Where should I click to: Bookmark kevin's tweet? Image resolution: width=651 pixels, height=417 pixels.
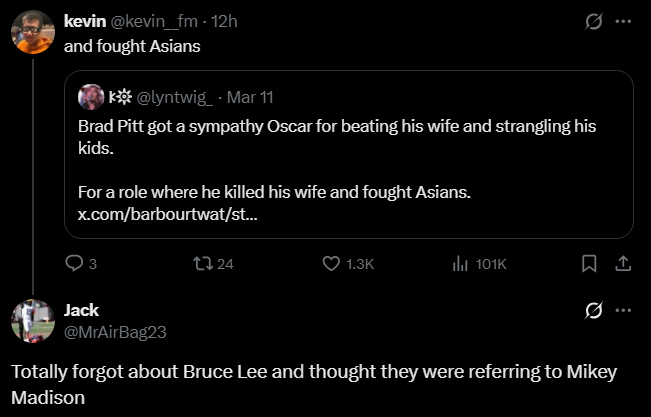(589, 264)
